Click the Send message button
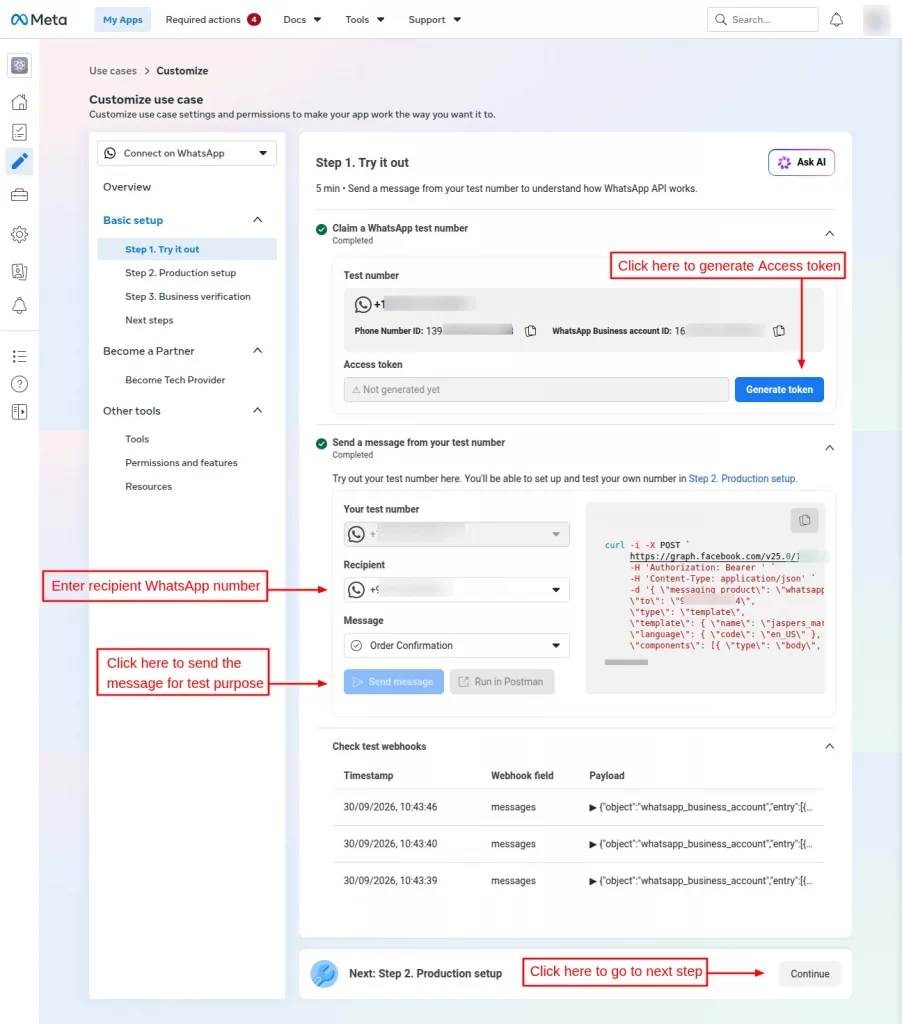The image size is (902, 1024). tap(393, 682)
